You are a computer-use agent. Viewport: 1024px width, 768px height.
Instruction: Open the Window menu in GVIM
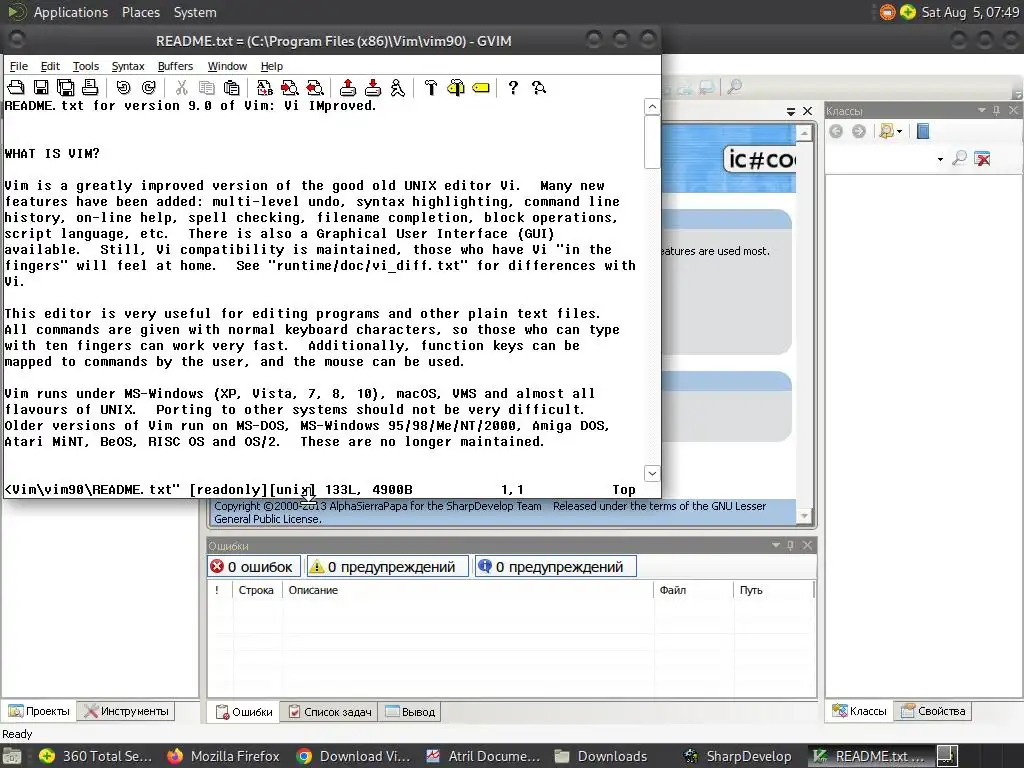point(227,66)
